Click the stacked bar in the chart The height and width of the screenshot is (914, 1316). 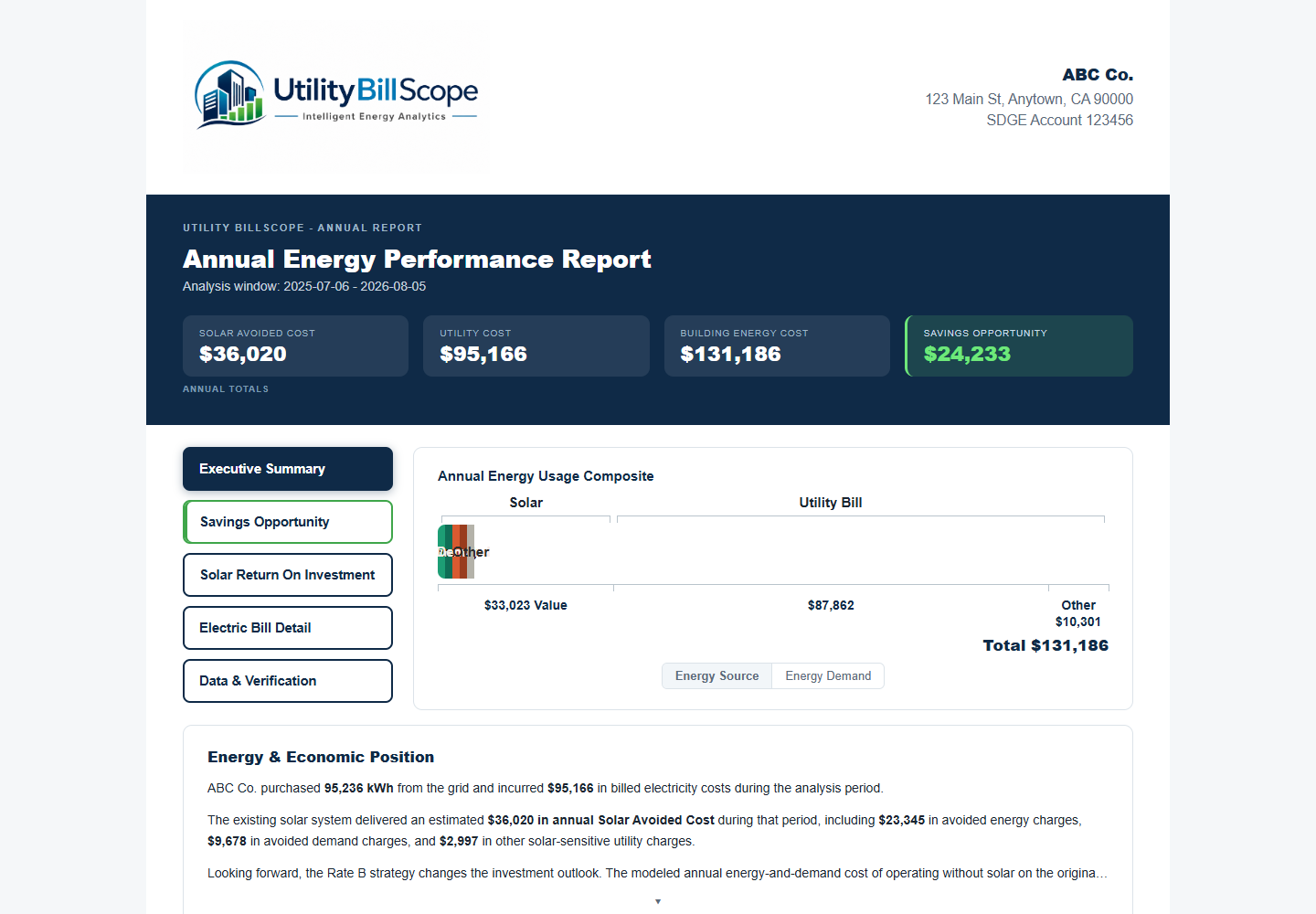[x=456, y=552]
